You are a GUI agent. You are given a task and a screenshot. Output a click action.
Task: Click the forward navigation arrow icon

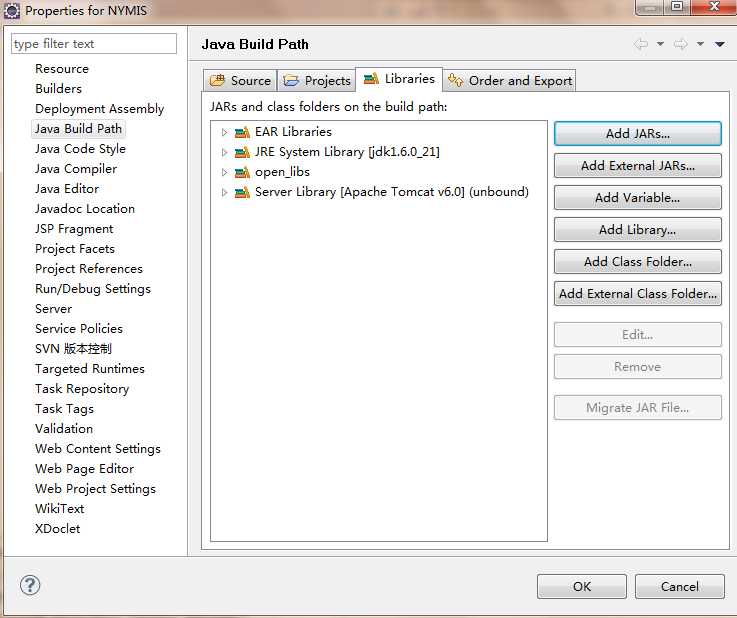coord(681,44)
